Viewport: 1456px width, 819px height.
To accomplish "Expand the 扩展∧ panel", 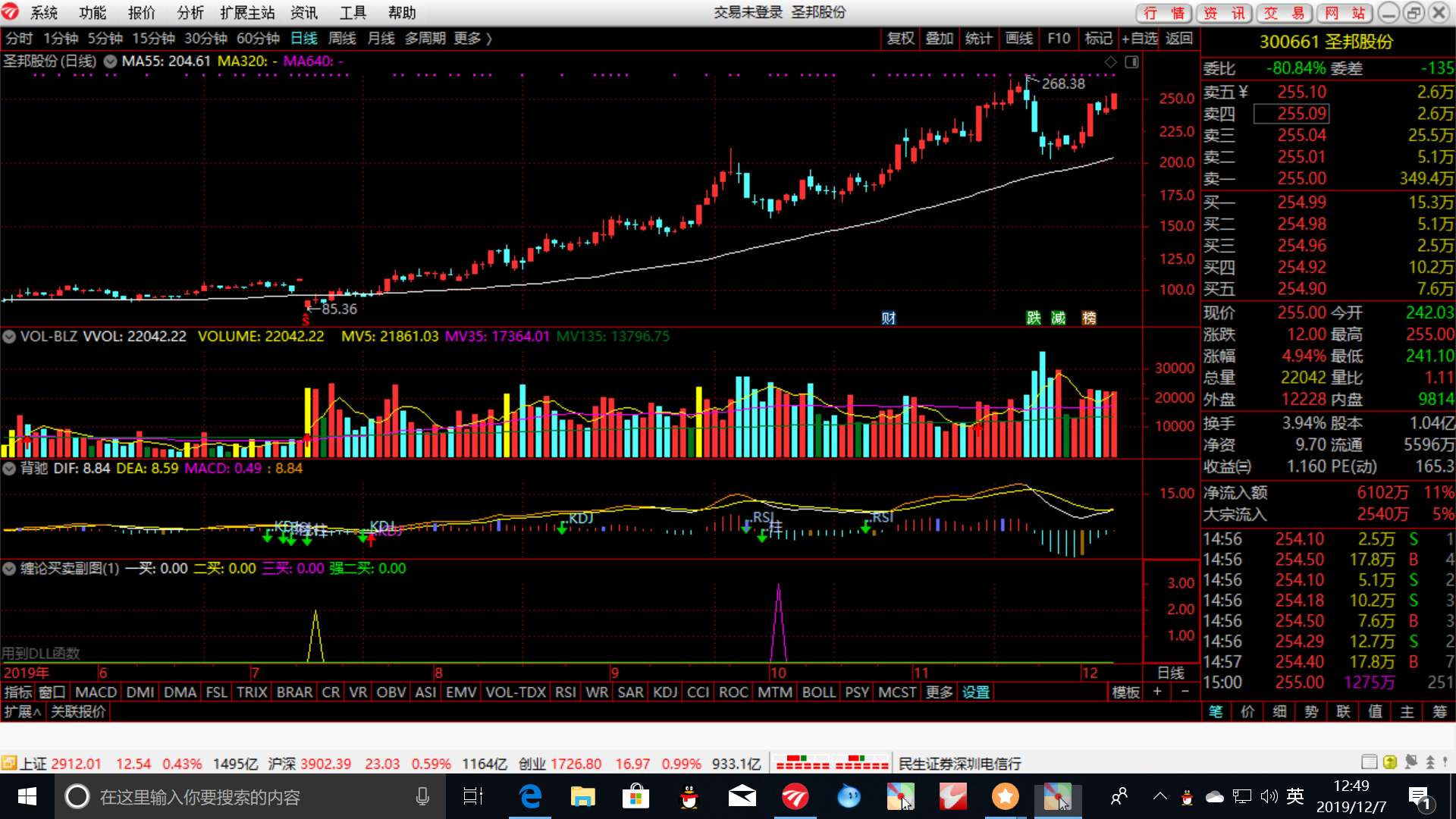I will point(23,711).
